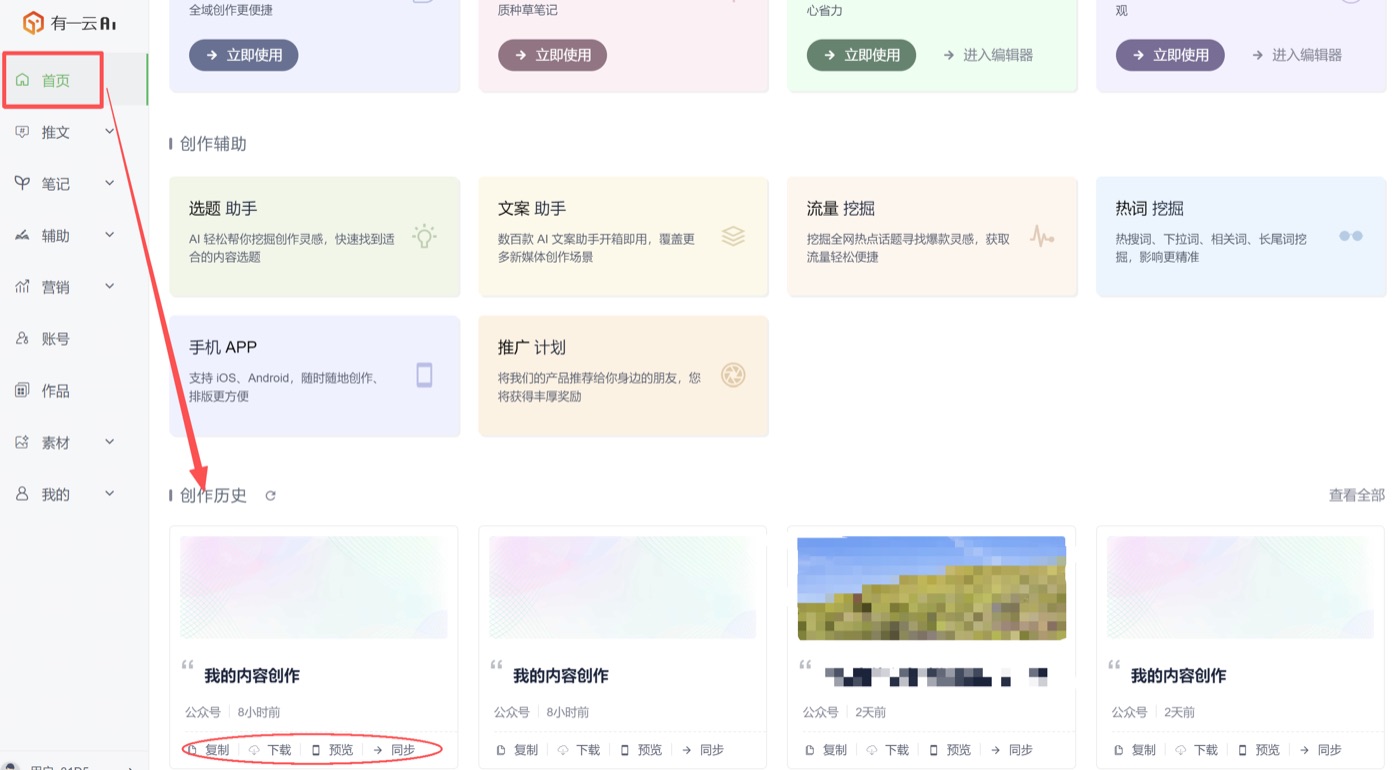Click the rose 立即使用 button
Image resolution: width=1400 pixels, height=770 pixels.
(553, 55)
